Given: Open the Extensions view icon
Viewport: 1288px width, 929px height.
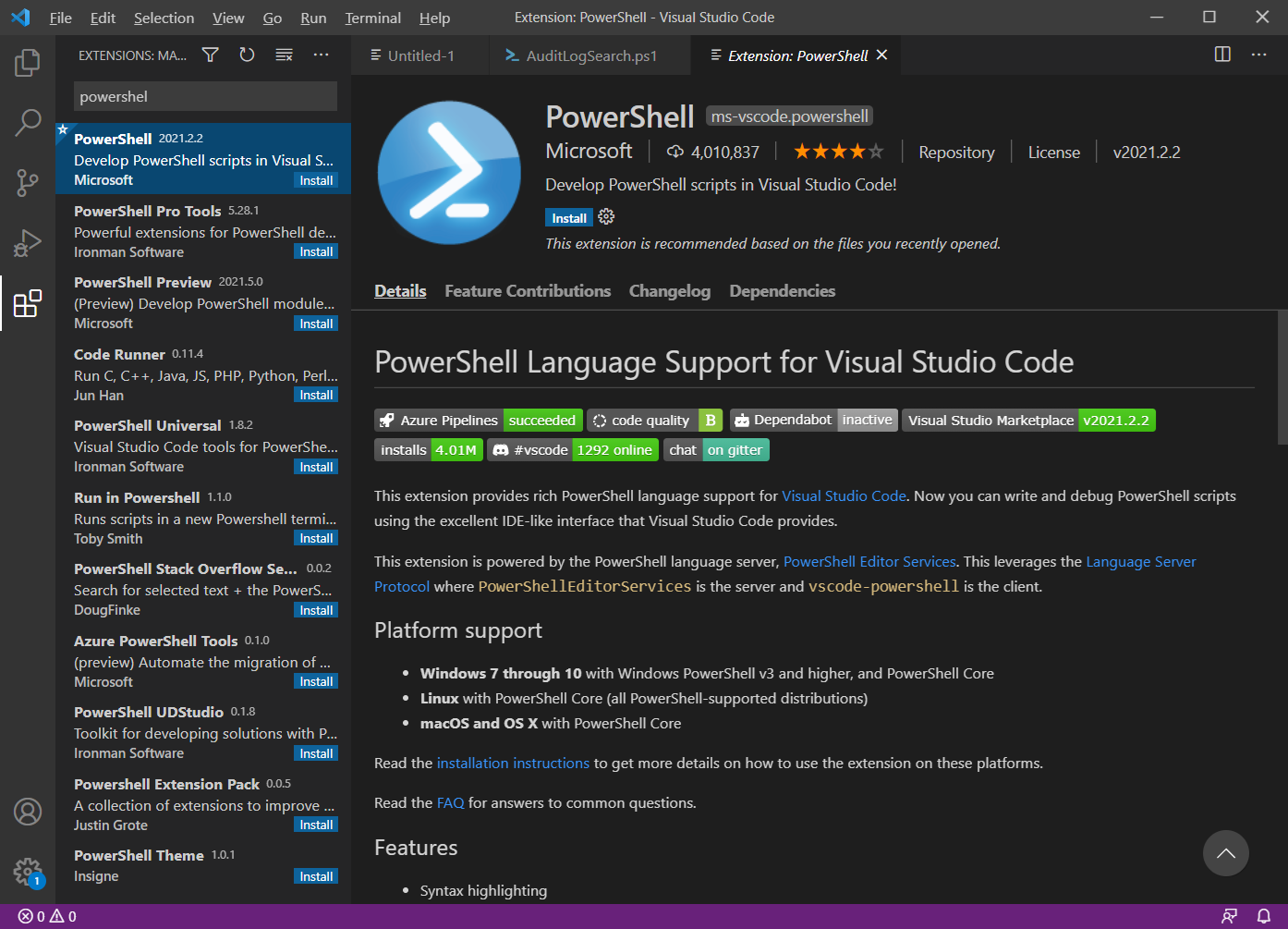Looking at the screenshot, I should coord(28,302).
